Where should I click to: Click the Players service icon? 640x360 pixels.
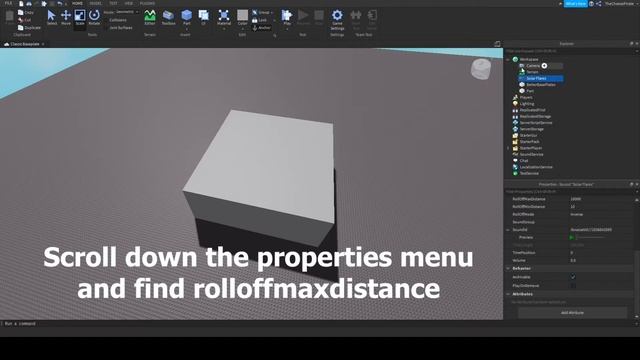pos(515,97)
